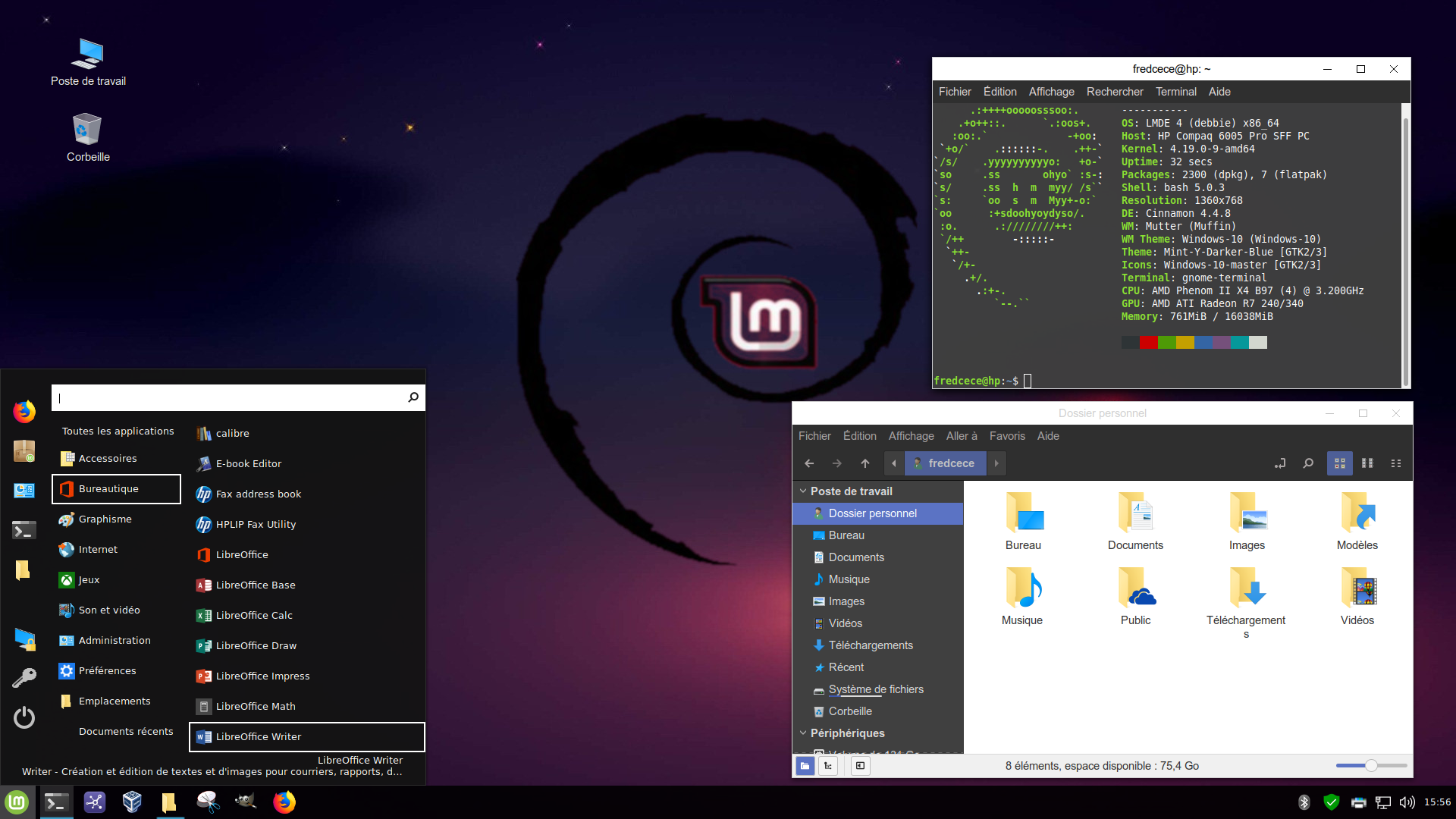
Task: Click the menu search input field
Action: 238,397
